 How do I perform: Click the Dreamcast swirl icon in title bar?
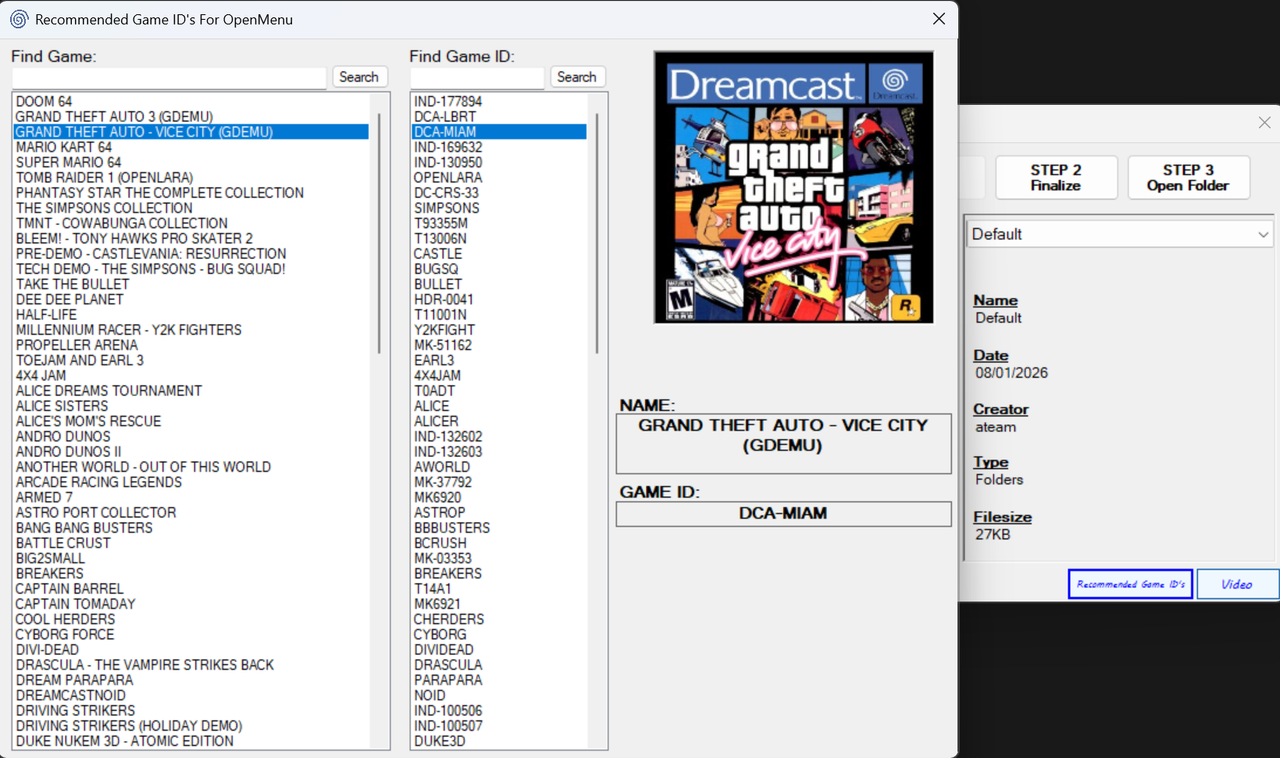[x=18, y=19]
